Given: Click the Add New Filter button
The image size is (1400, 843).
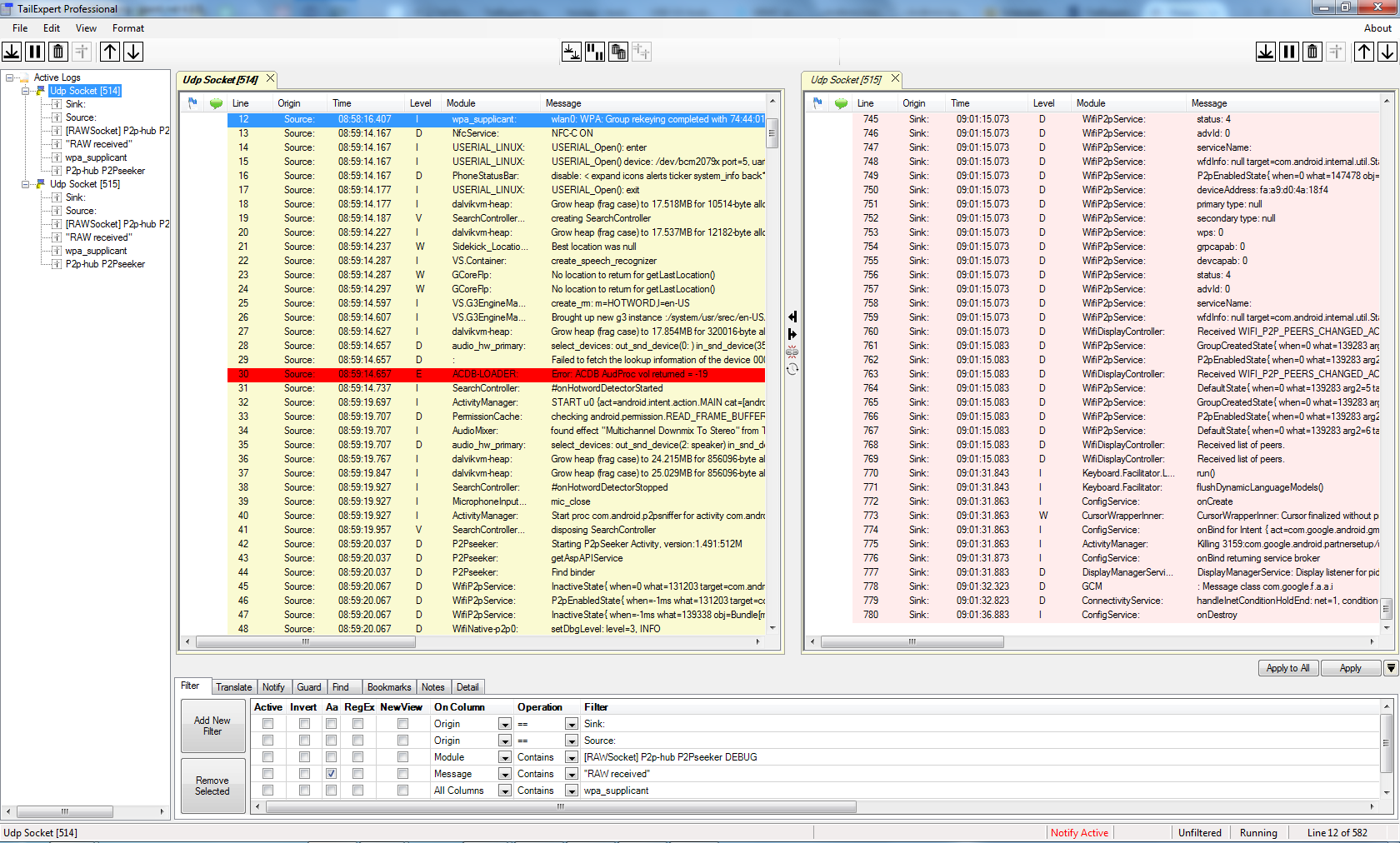Looking at the screenshot, I should [x=212, y=726].
